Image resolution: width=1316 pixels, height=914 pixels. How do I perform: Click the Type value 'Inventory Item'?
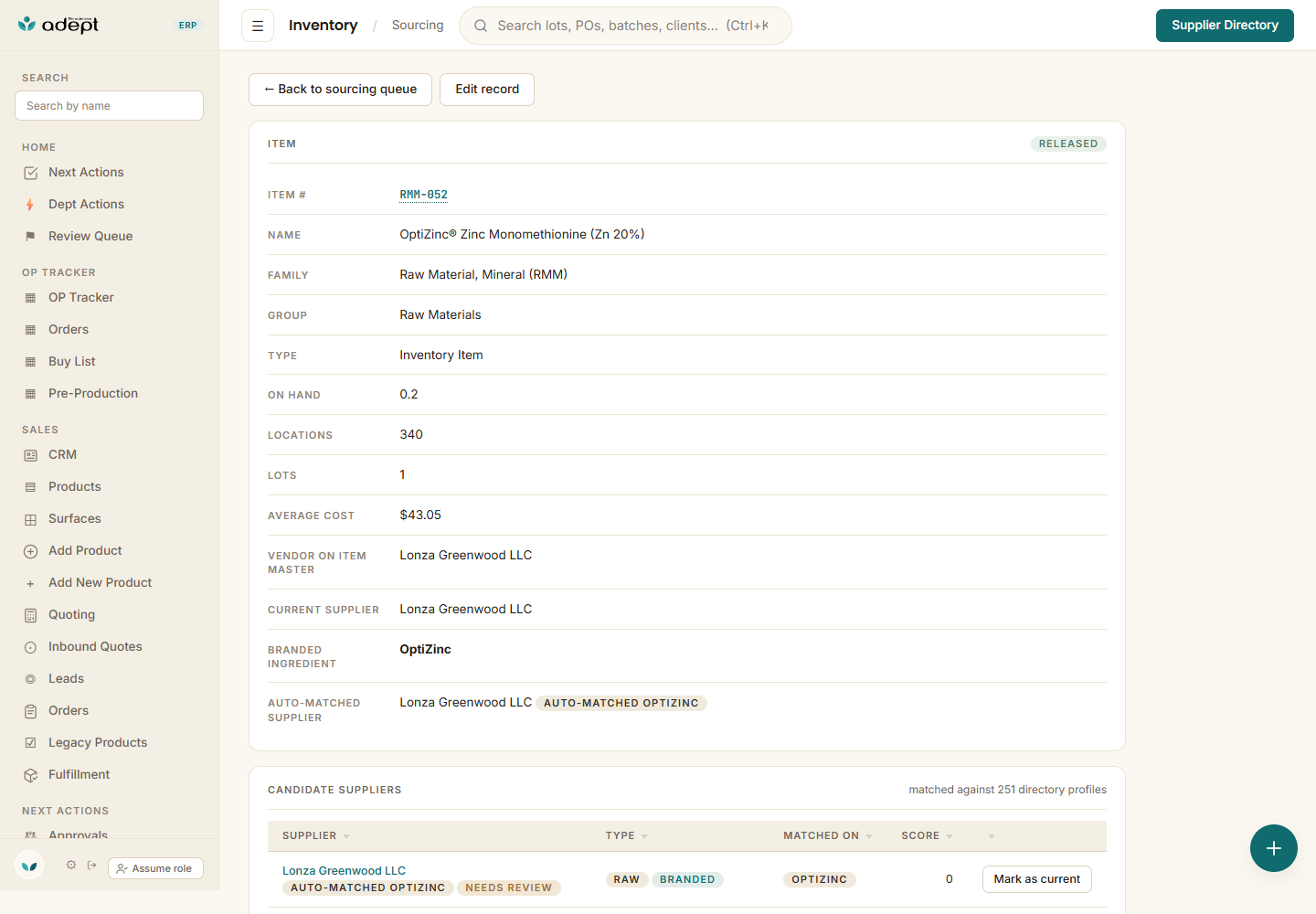441,356
